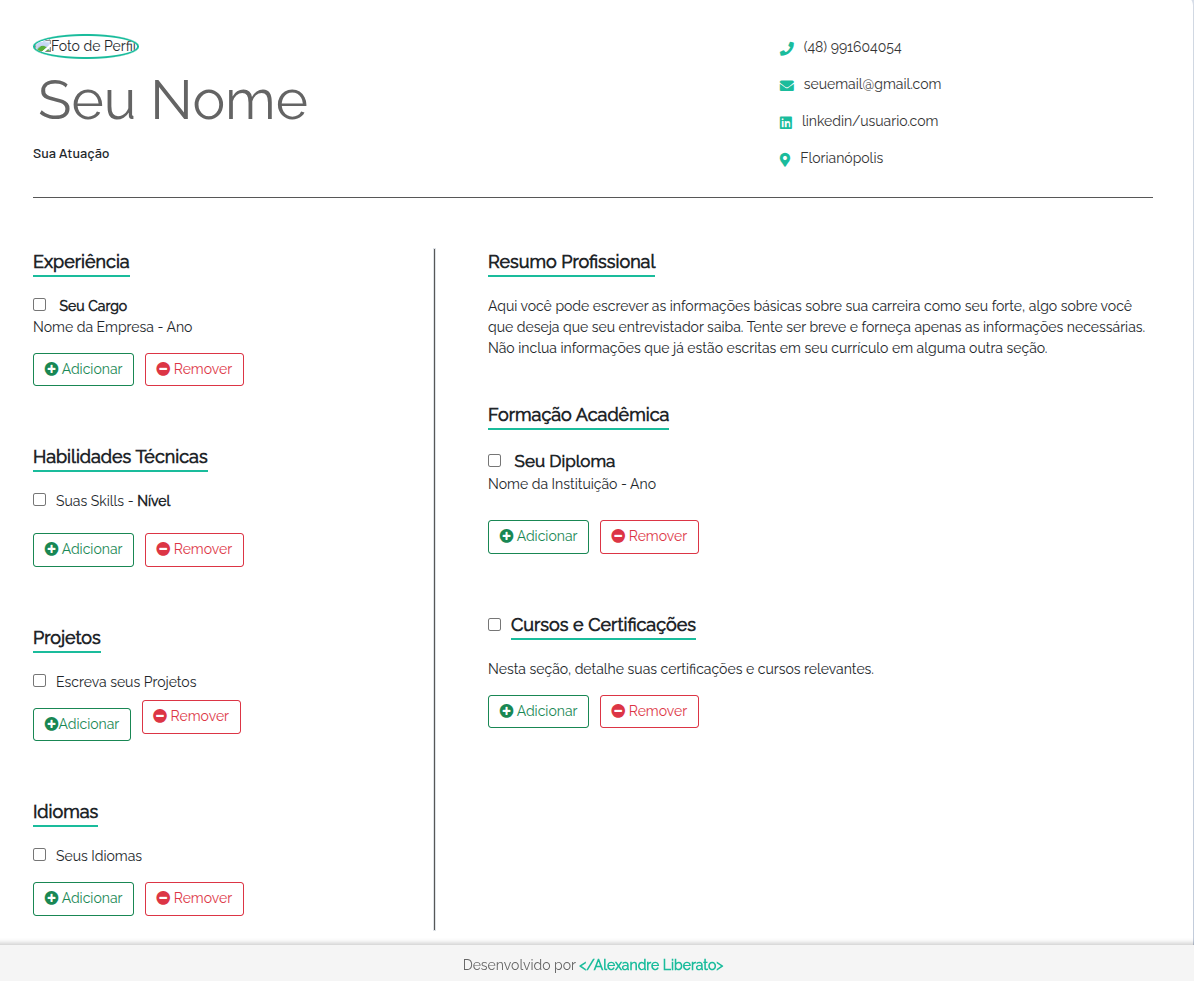Check the Seu Cargo checkbox

40,305
